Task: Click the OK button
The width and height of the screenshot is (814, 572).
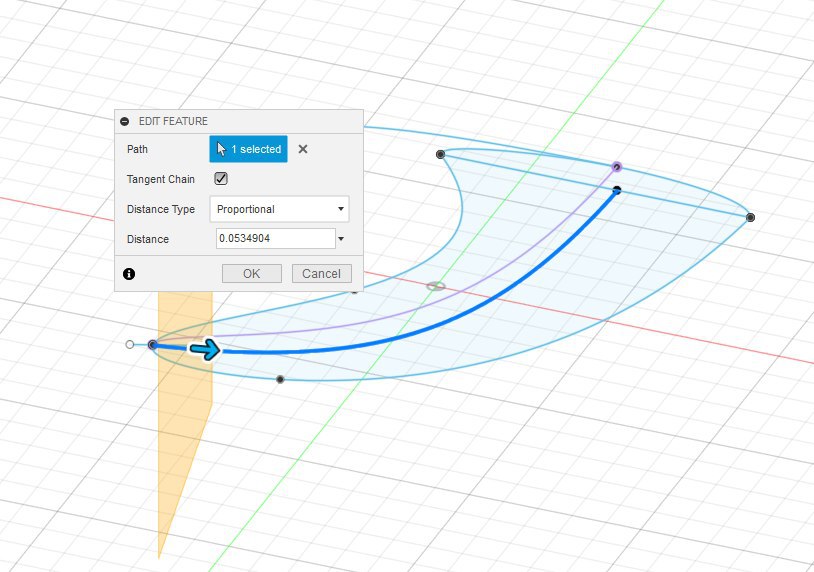Action: point(252,274)
